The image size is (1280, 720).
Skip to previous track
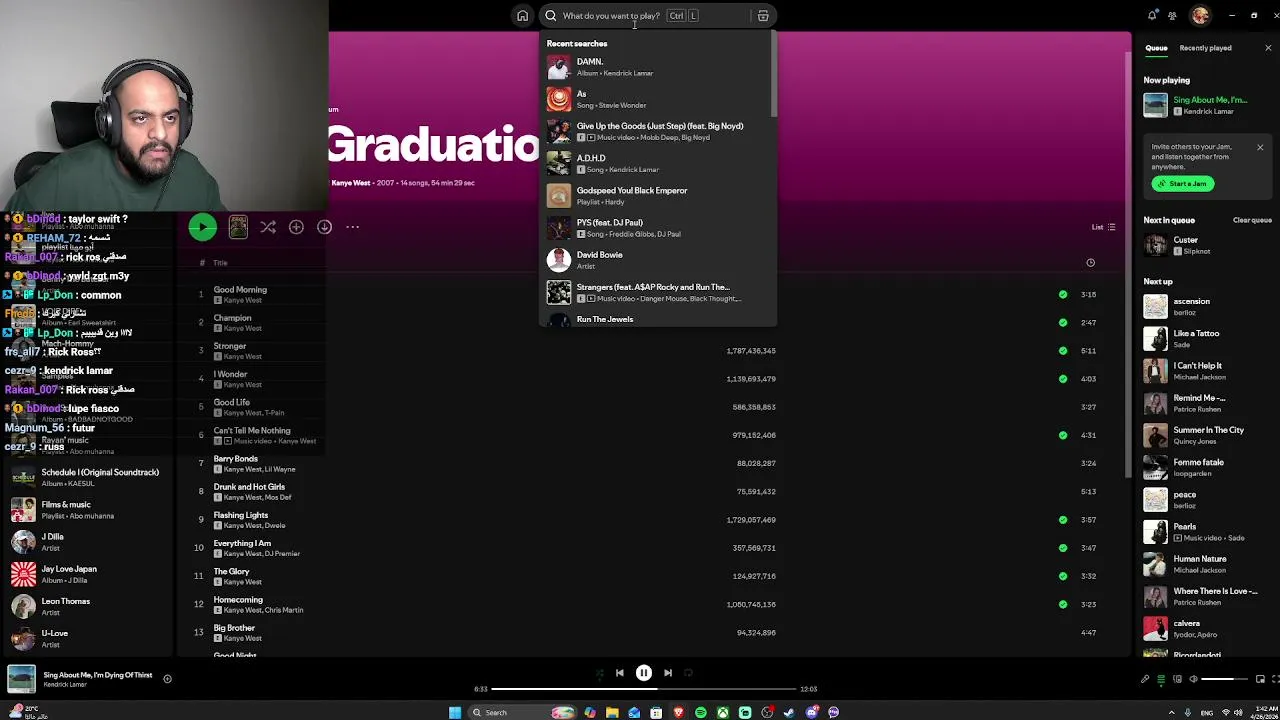tap(619, 673)
